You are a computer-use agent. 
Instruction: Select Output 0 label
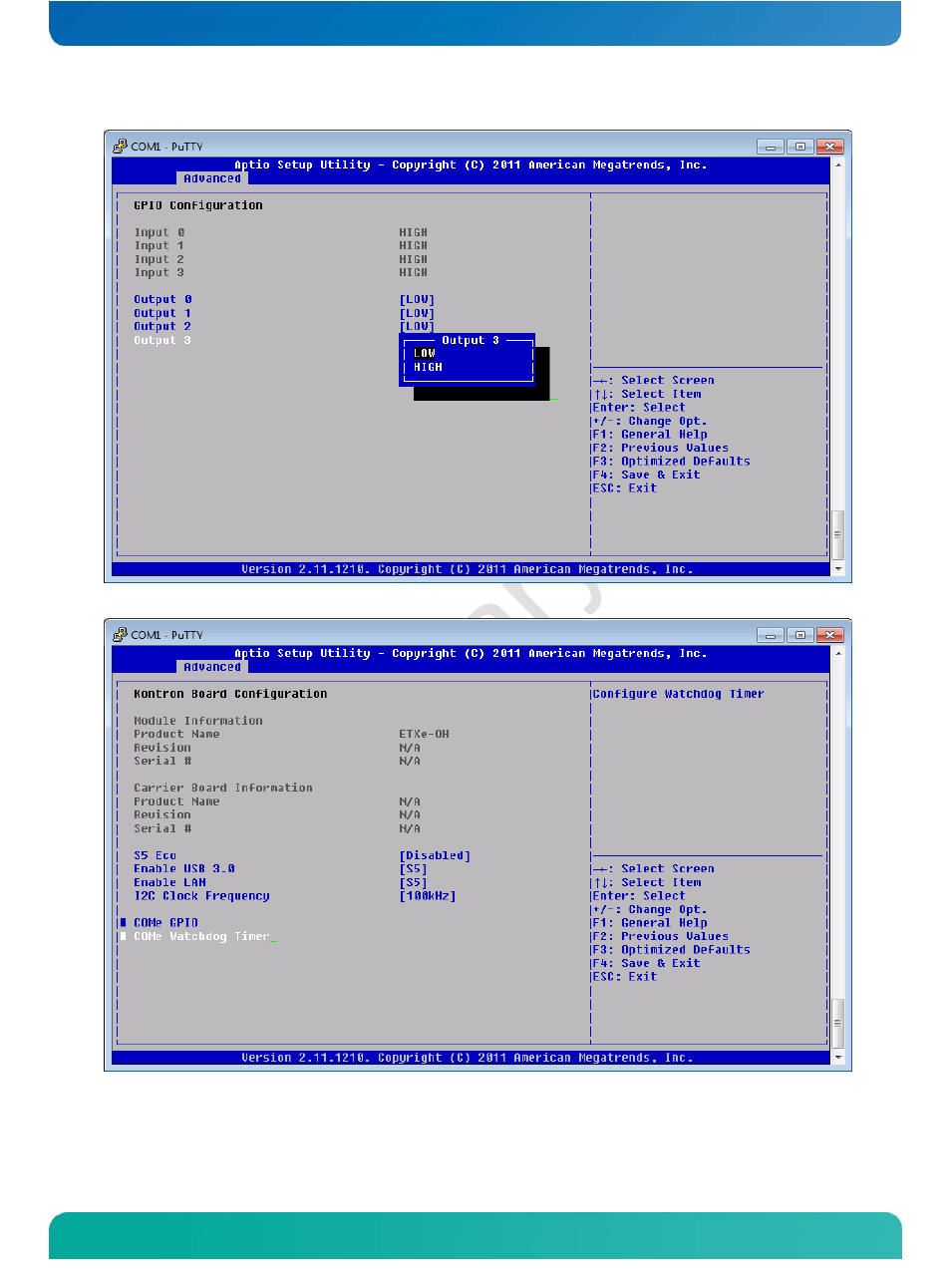(x=162, y=299)
